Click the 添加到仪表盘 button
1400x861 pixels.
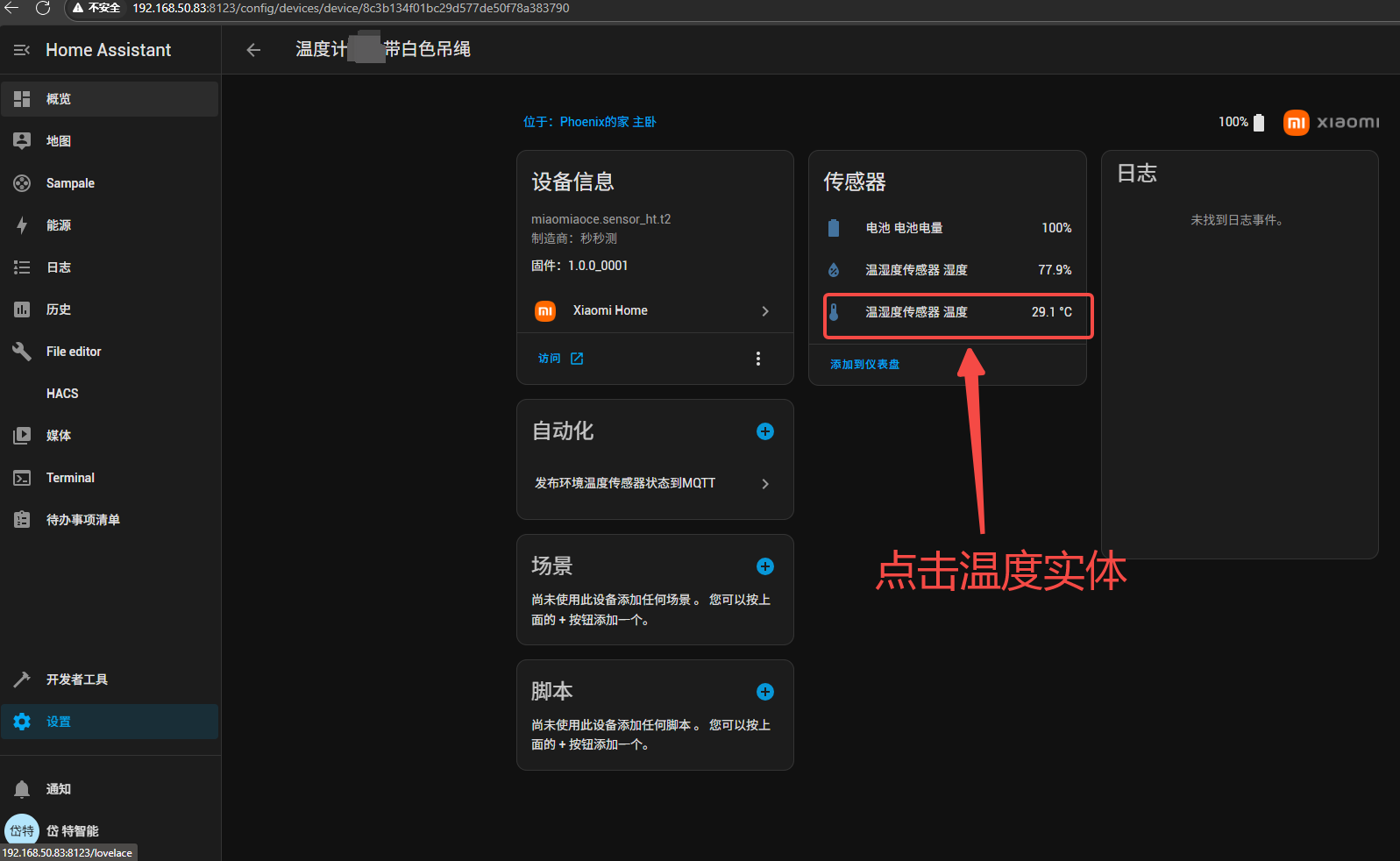(864, 365)
